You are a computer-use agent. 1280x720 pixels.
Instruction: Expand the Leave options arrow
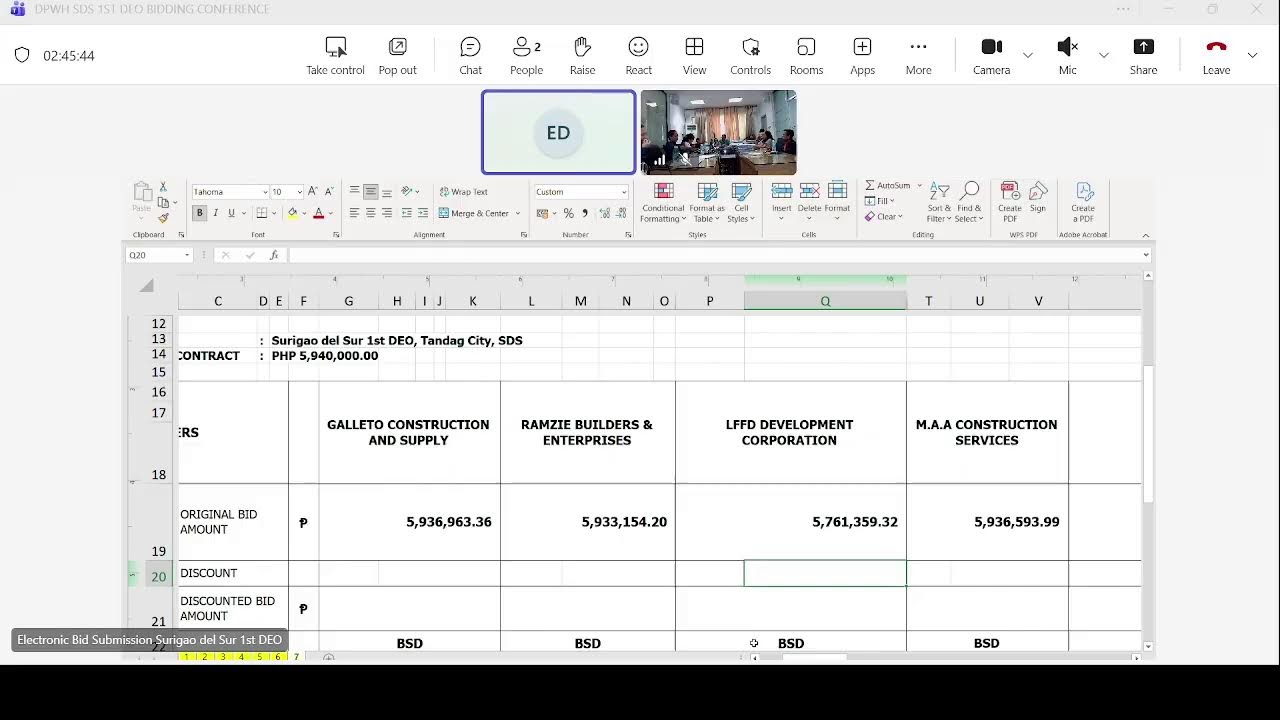point(1252,55)
